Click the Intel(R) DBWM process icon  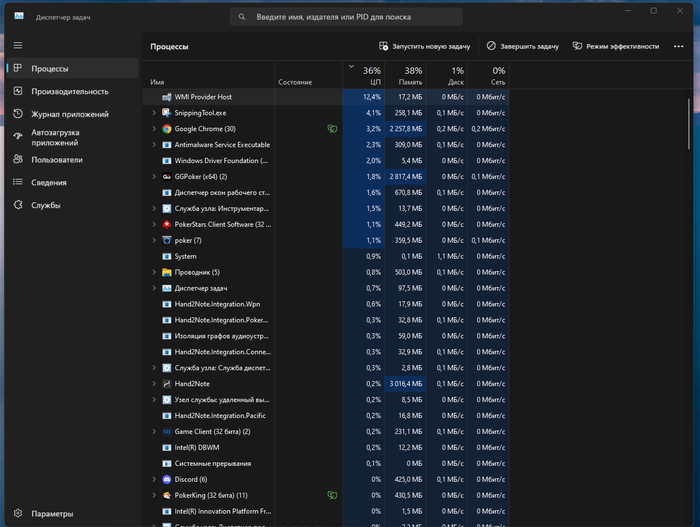[x=167, y=448]
